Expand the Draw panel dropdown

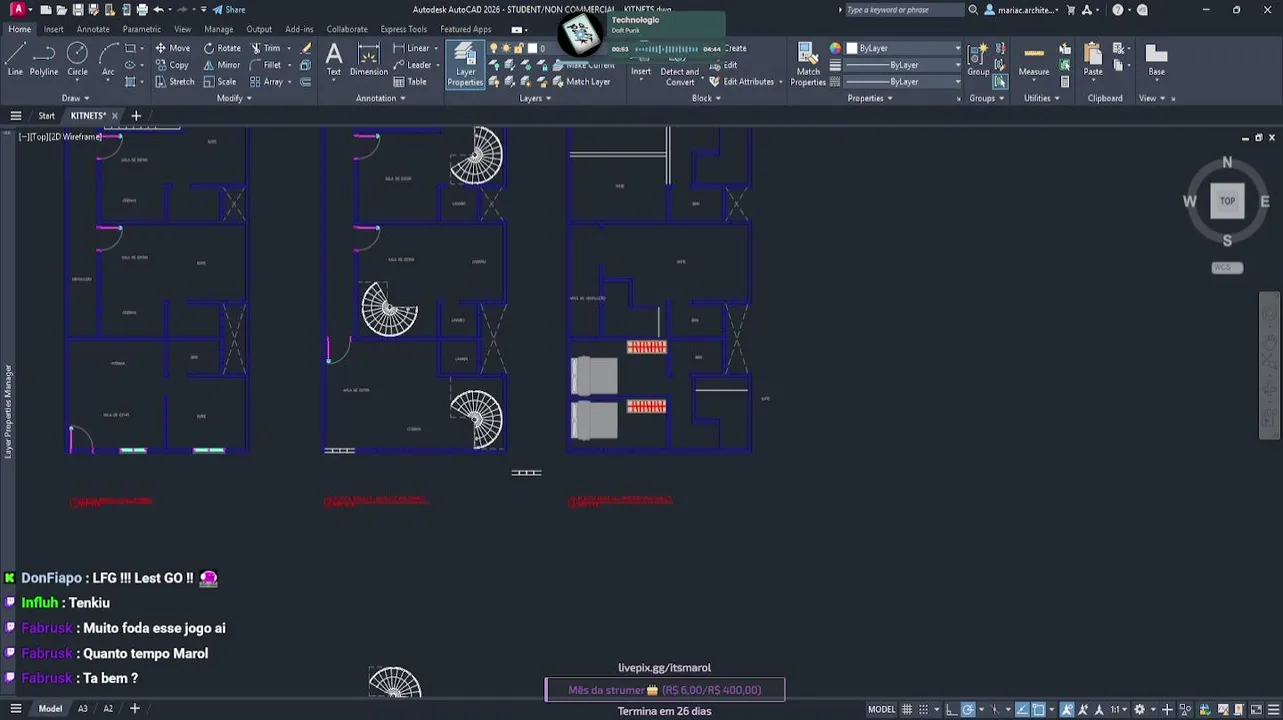(76, 98)
